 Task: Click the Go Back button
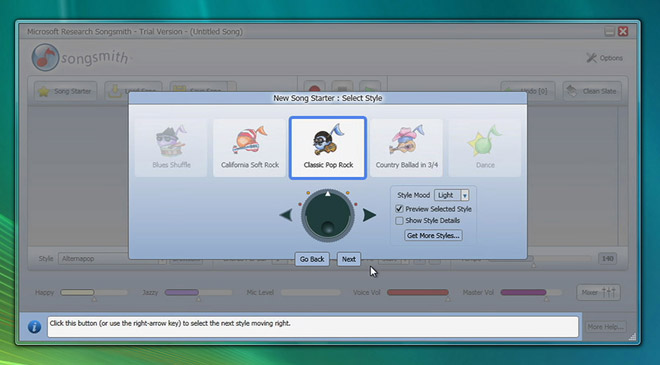pos(312,259)
